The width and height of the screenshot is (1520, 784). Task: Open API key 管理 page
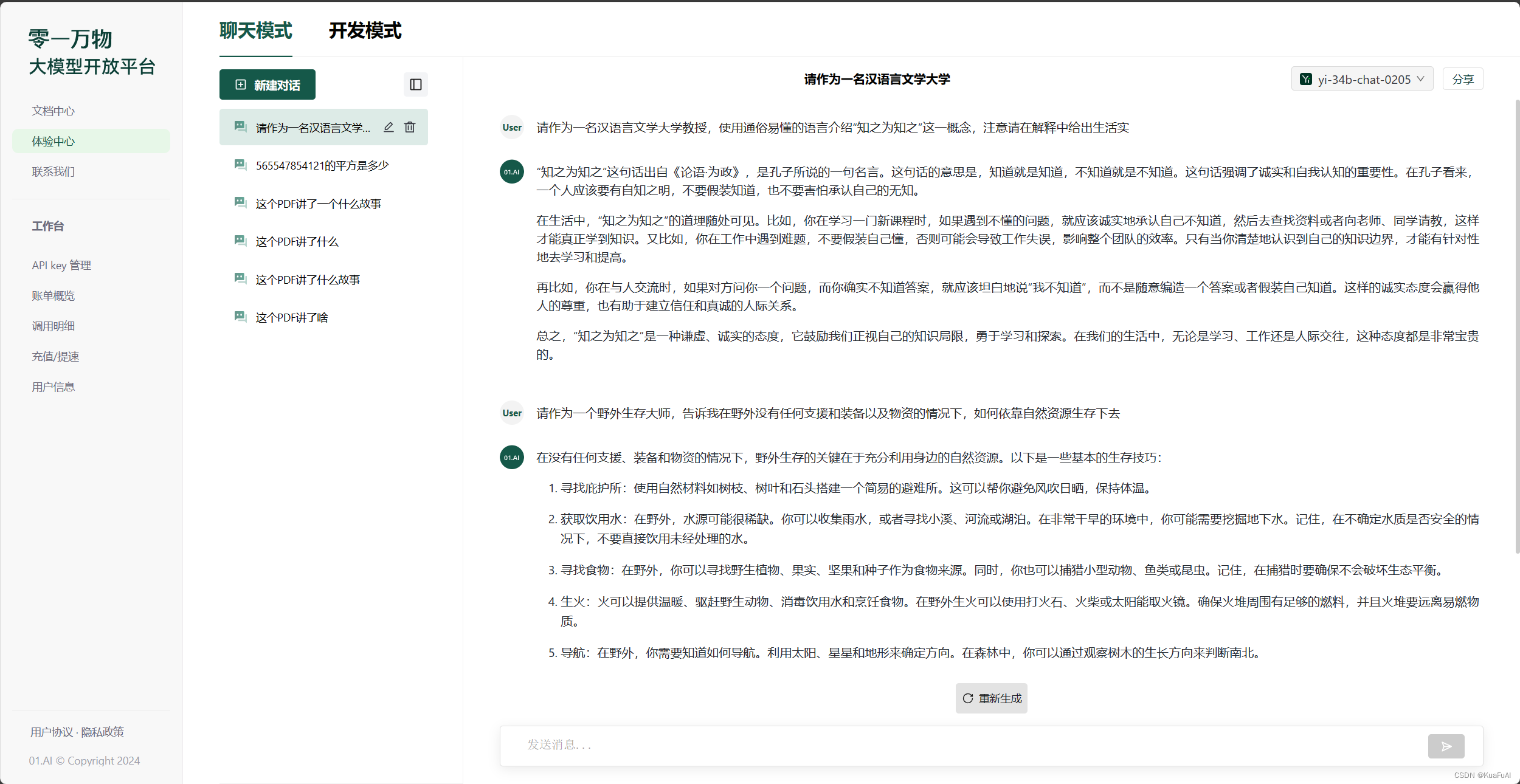pos(61,265)
